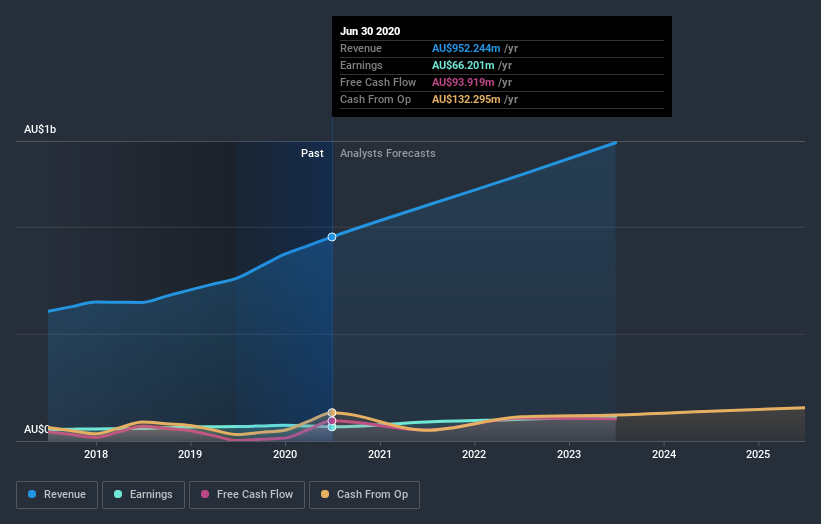Select the 2021 x-axis label
821x524 pixels.
coord(380,454)
